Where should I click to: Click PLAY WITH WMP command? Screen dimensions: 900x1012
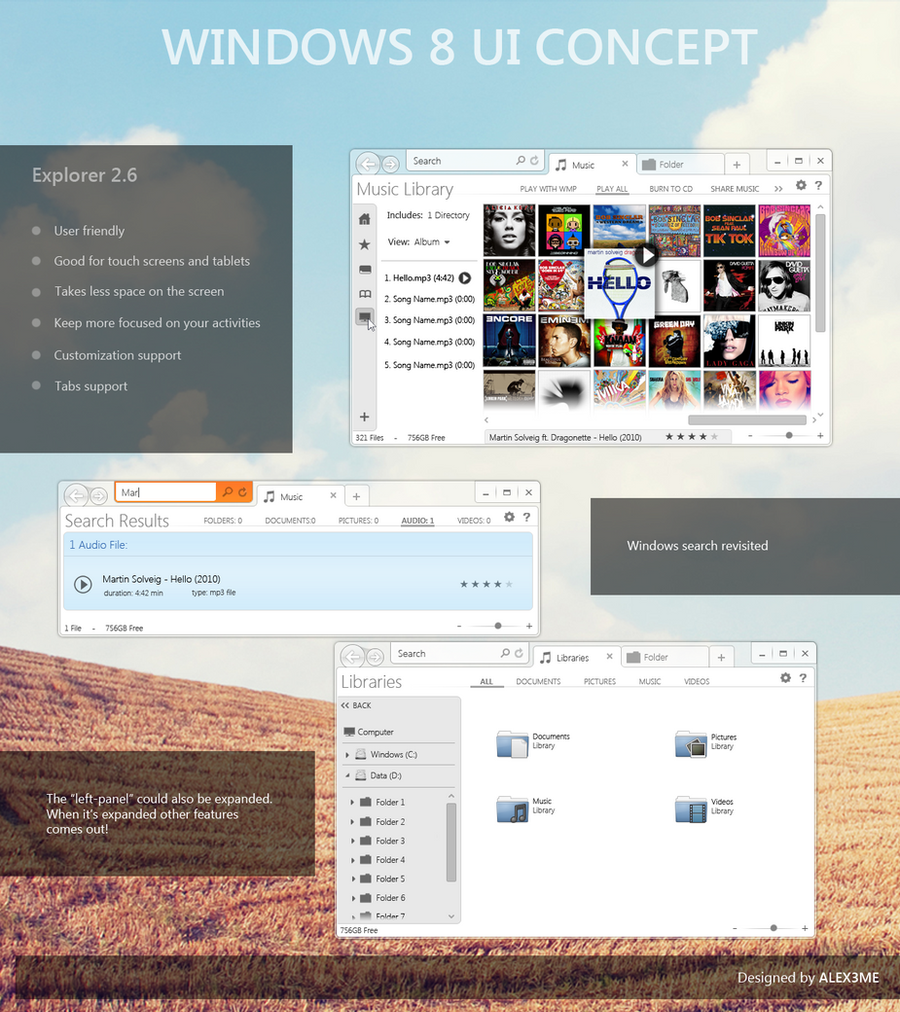pos(548,189)
